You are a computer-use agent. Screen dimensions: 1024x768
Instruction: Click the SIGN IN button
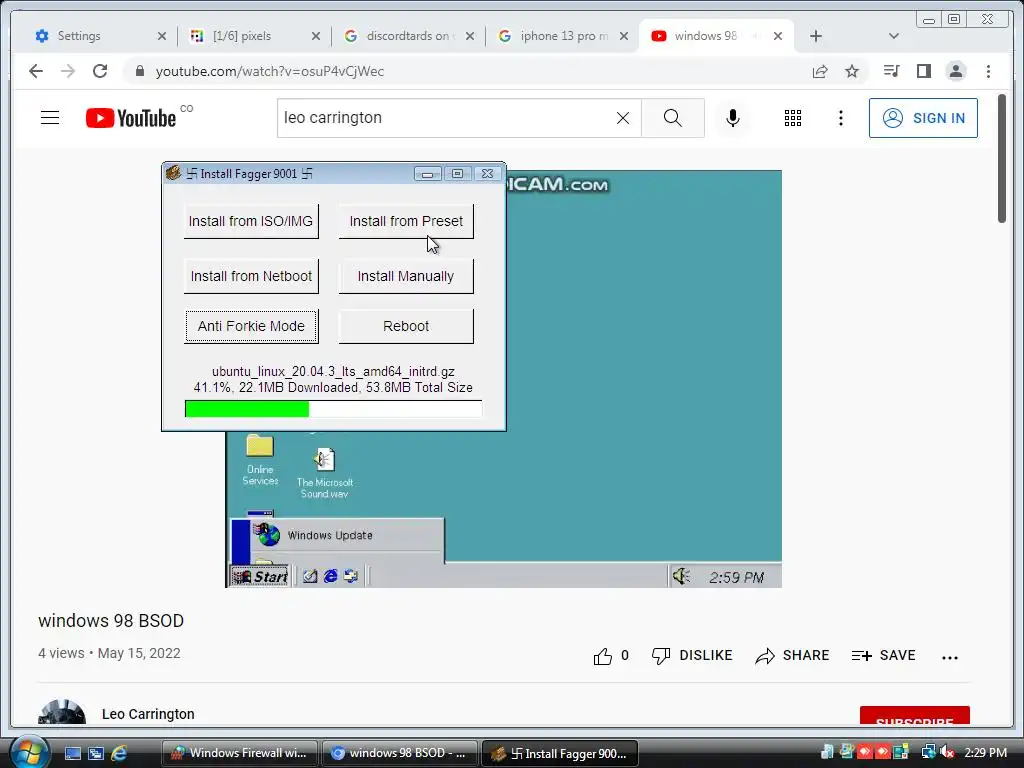coord(923,118)
